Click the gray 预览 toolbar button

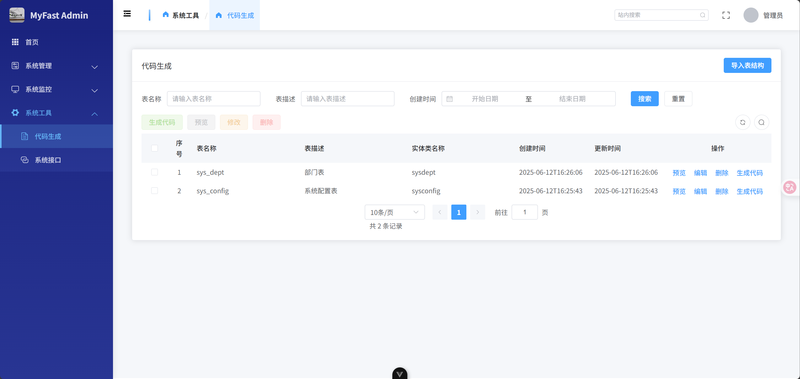tap(201, 122)
